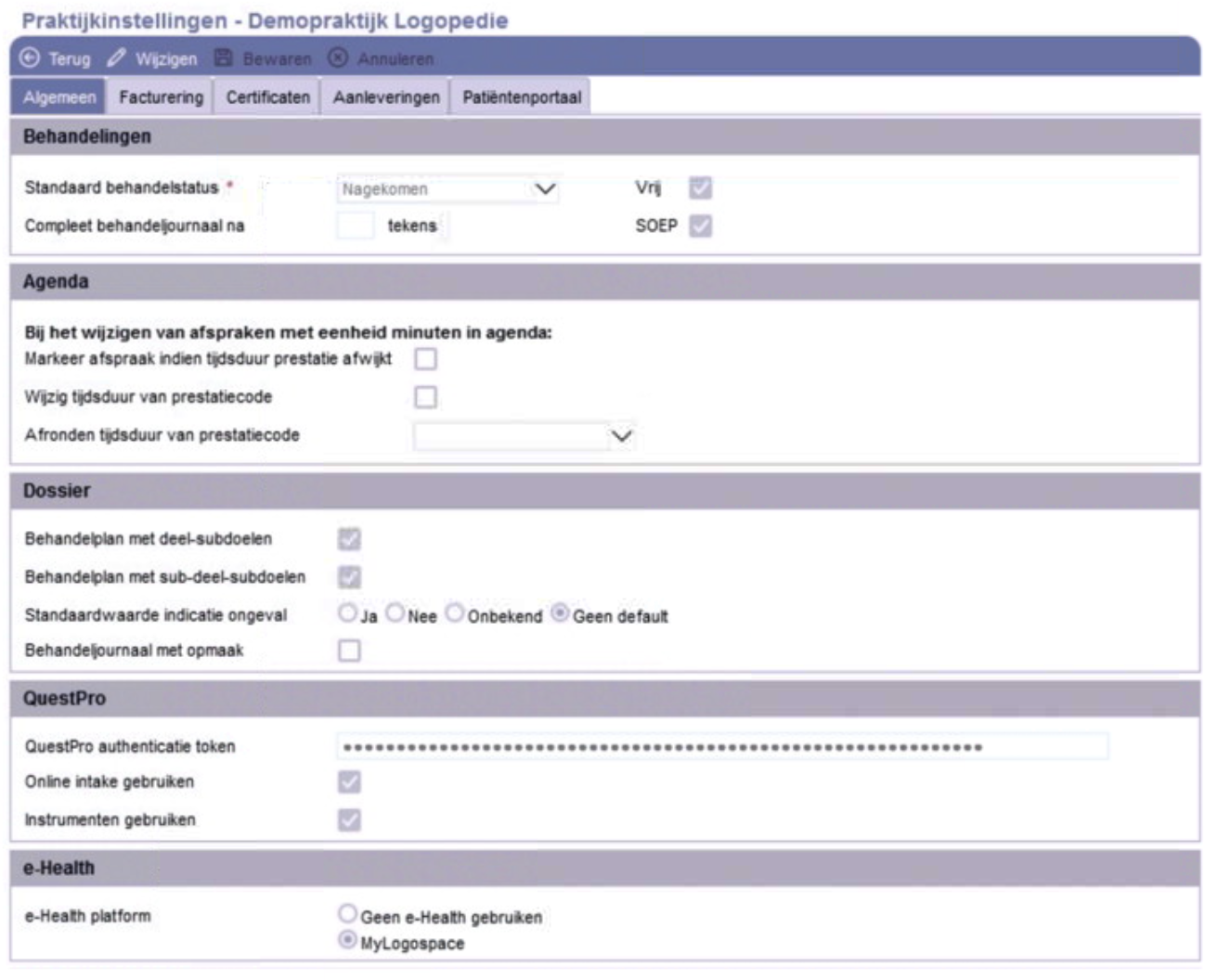Check Wijzig tijdsduur van prestatiecode
This screenshot has width=1218, height=980.
(425, 397)
